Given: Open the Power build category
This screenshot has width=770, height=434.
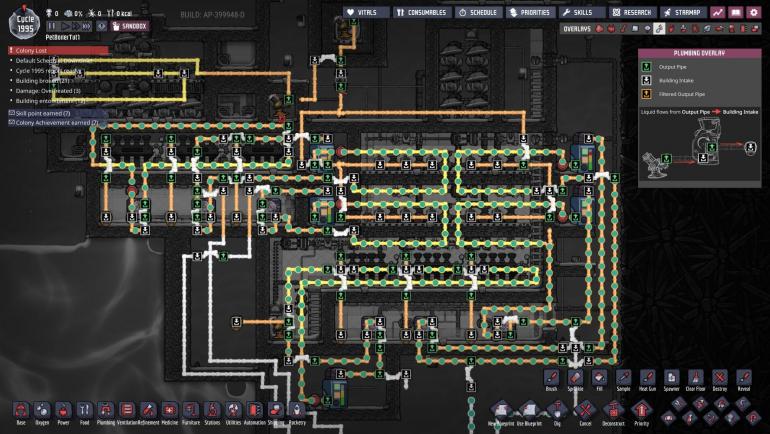Looking at the screenshot, I should [x=63, y=410].
